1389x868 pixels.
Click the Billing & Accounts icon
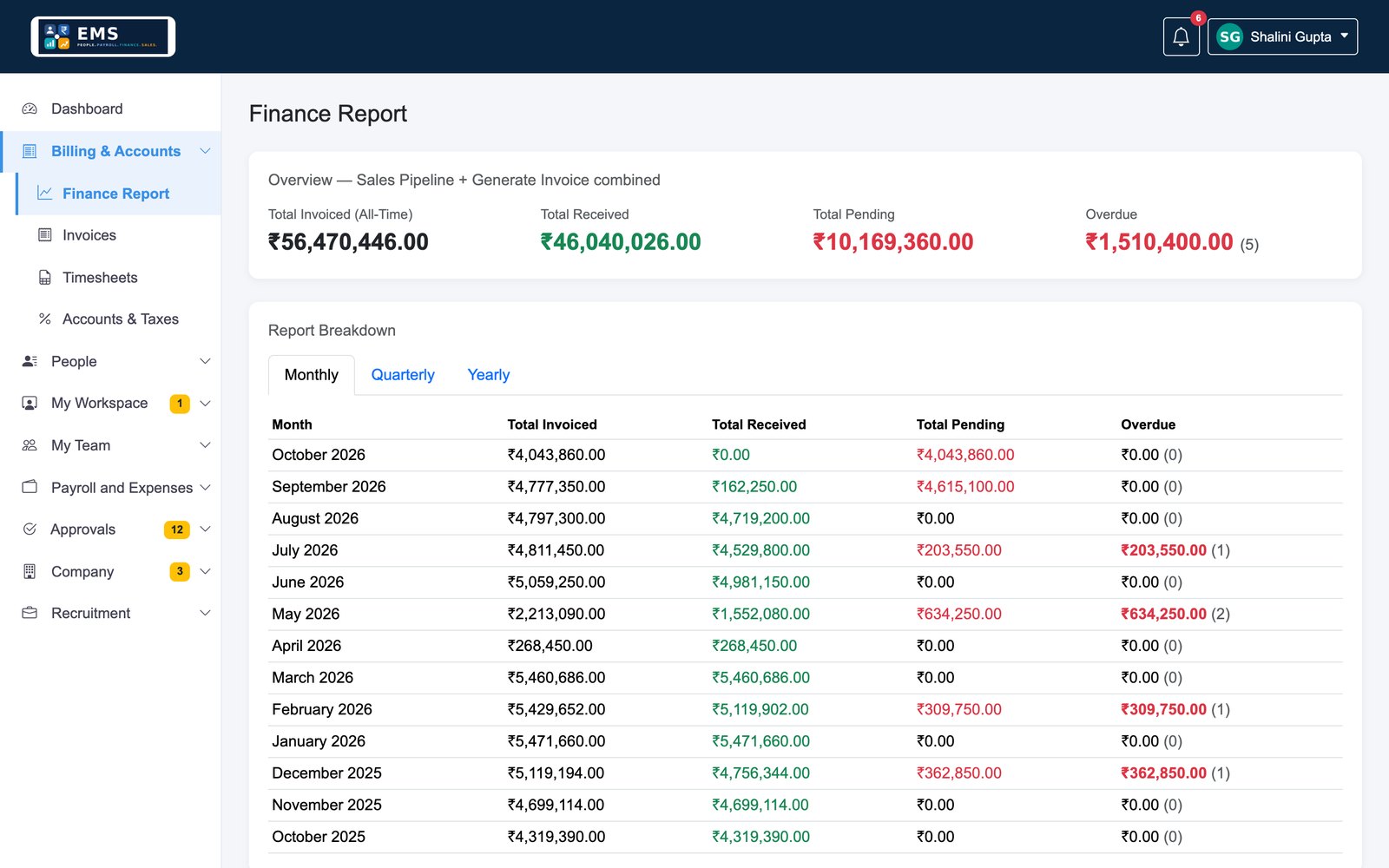(x=30, y=151)
